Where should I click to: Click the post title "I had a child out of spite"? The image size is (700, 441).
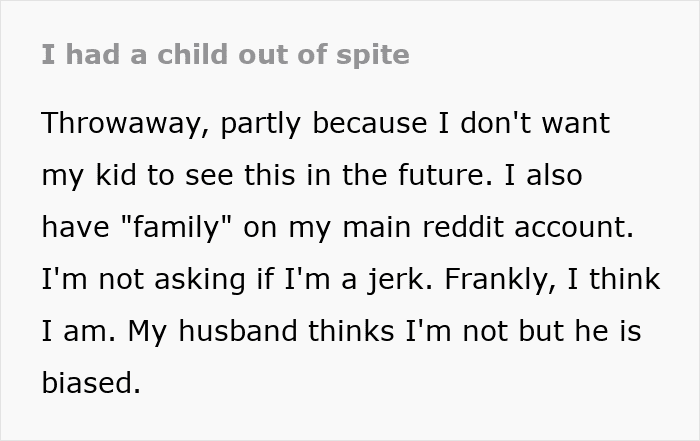[226, 54]
